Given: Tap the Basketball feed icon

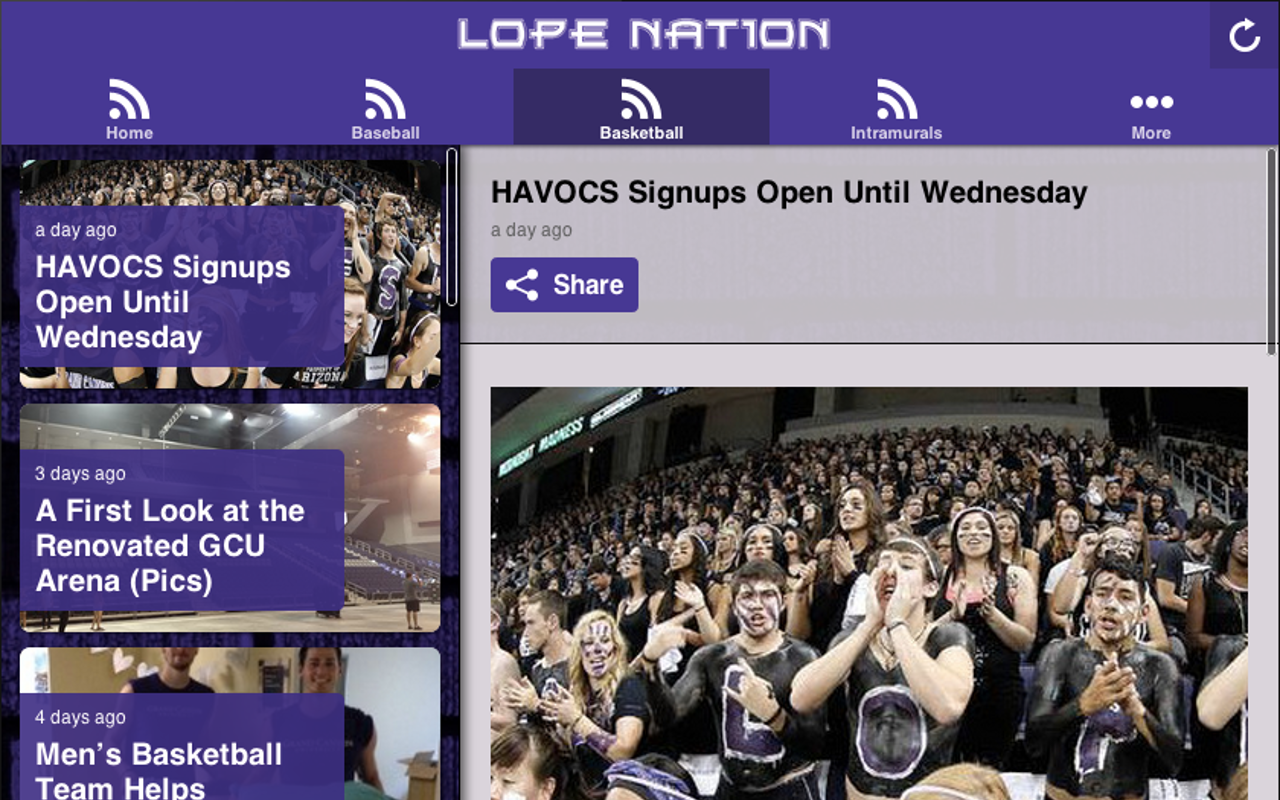Looking at the screenshot, I should [x=641, y=99].
